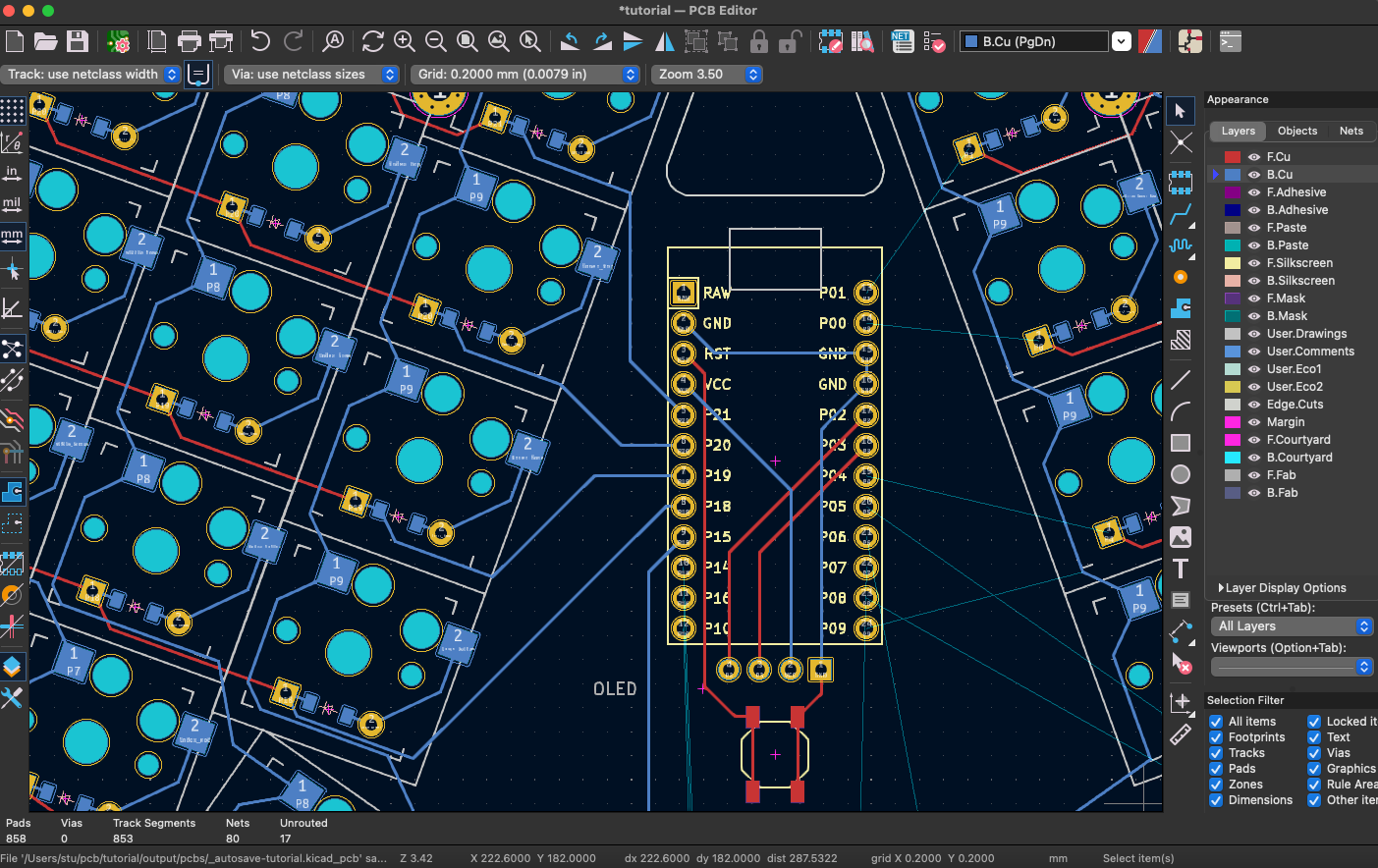Hide the F.Cu layer
Image resolution: width=1378 pixels, height=868 pixels.
pyautogui.click(x=1254, y=157)
